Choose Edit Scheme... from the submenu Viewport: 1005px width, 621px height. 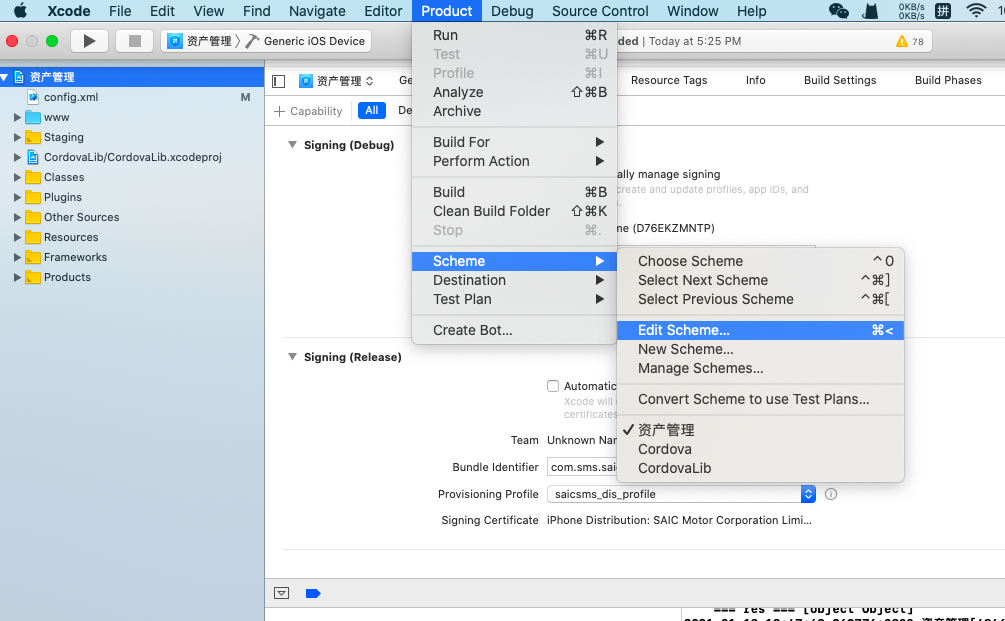point(760,330)
